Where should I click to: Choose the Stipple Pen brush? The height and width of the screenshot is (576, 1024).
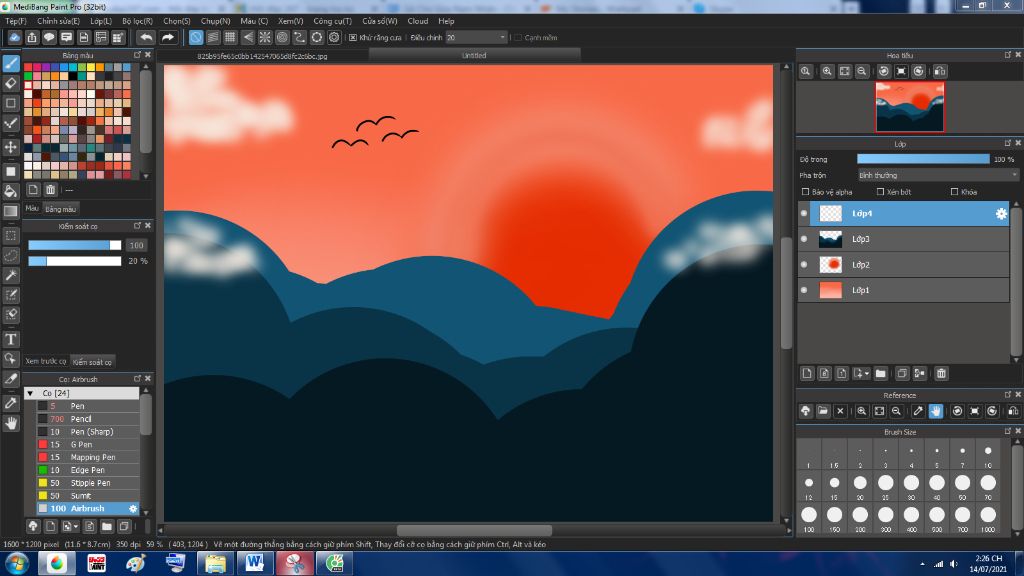88,483
